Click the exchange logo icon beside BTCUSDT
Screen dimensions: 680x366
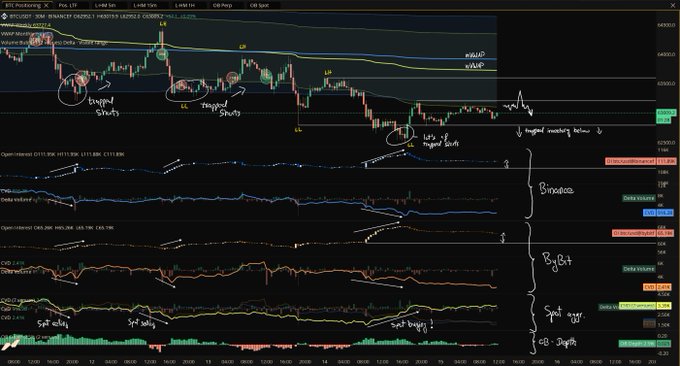click(x=4, y=16)
